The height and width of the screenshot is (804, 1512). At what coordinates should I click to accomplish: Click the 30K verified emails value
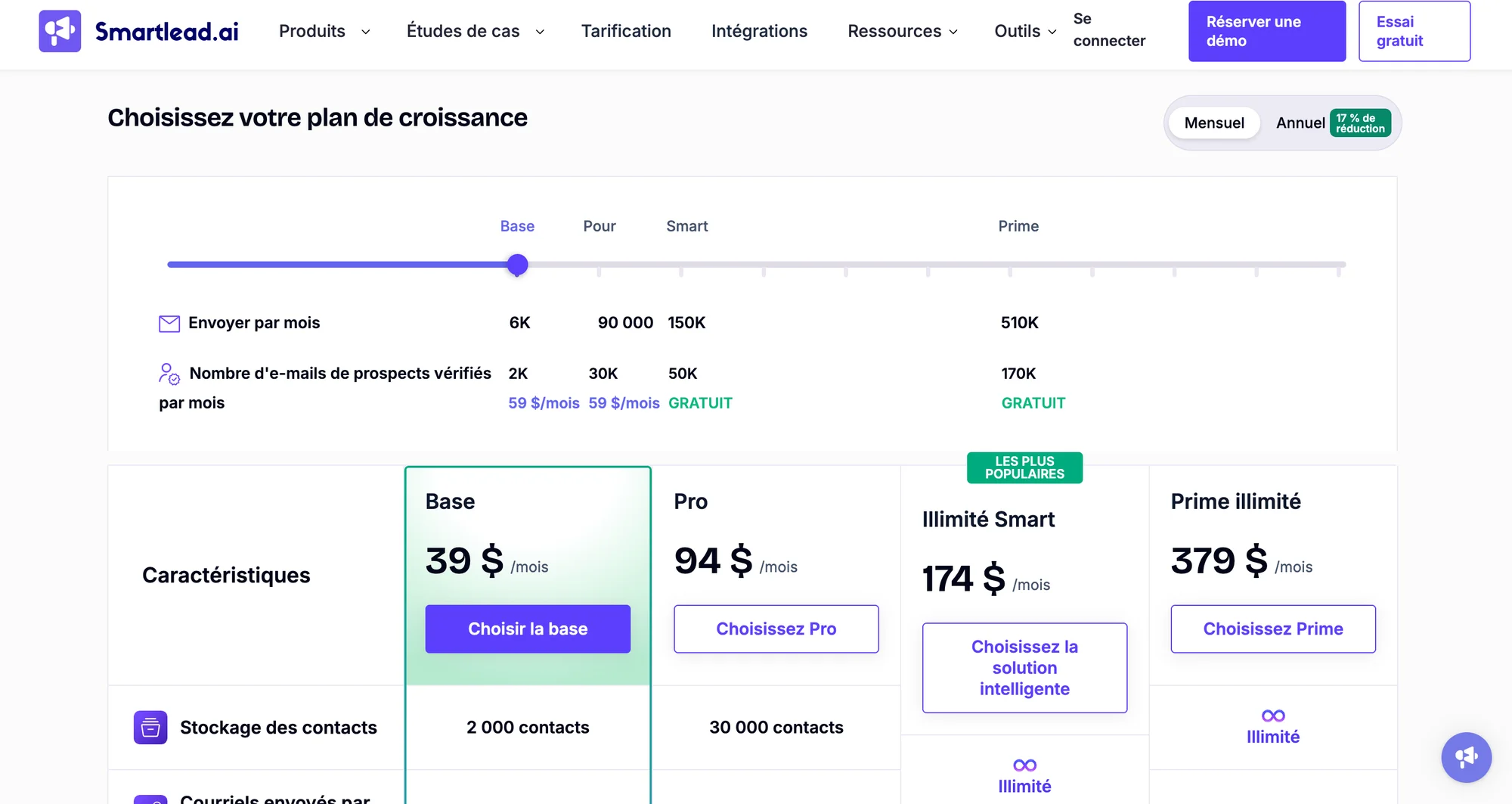coord(603,374)
